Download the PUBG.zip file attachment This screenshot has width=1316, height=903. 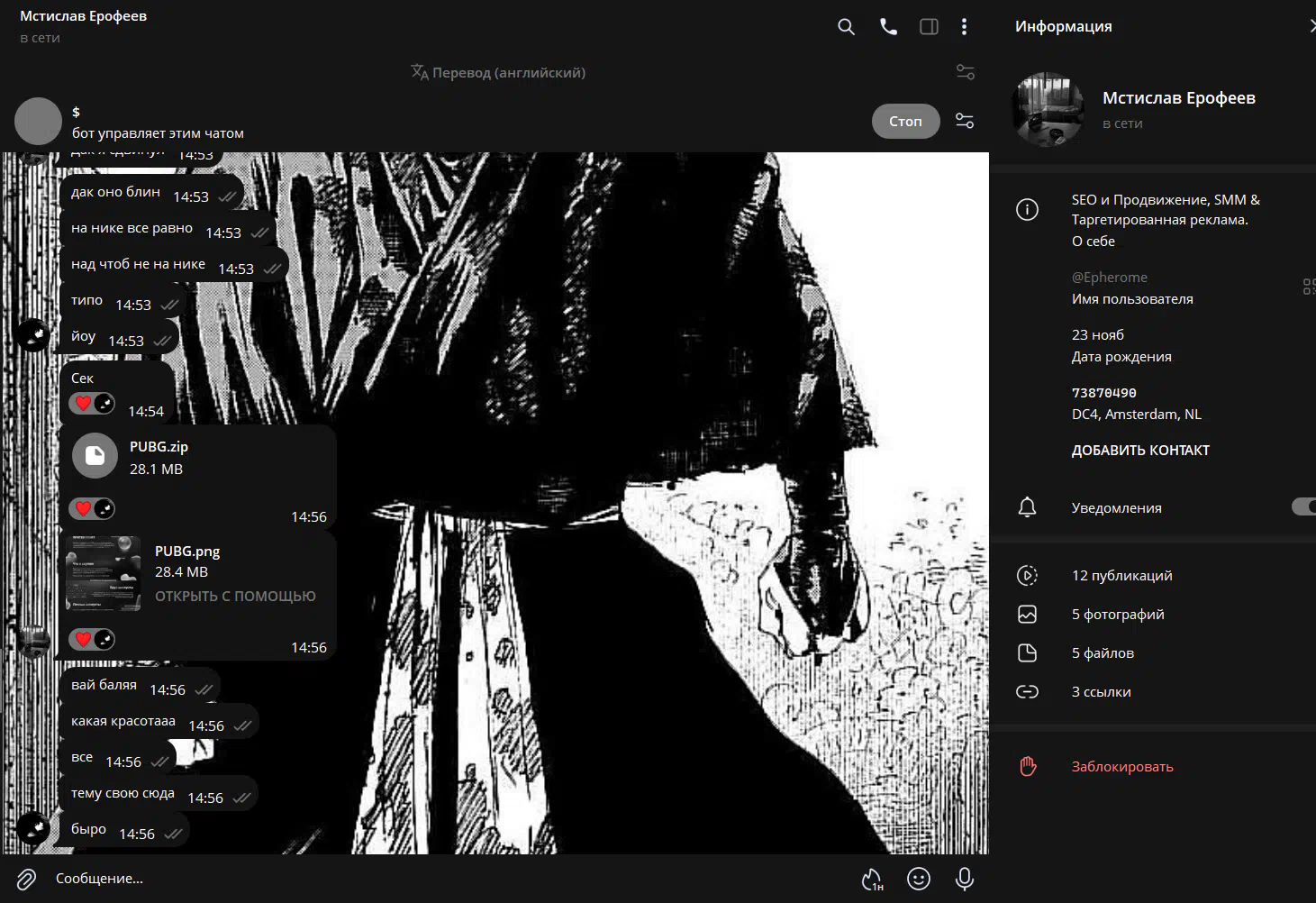tap(95, 456)
